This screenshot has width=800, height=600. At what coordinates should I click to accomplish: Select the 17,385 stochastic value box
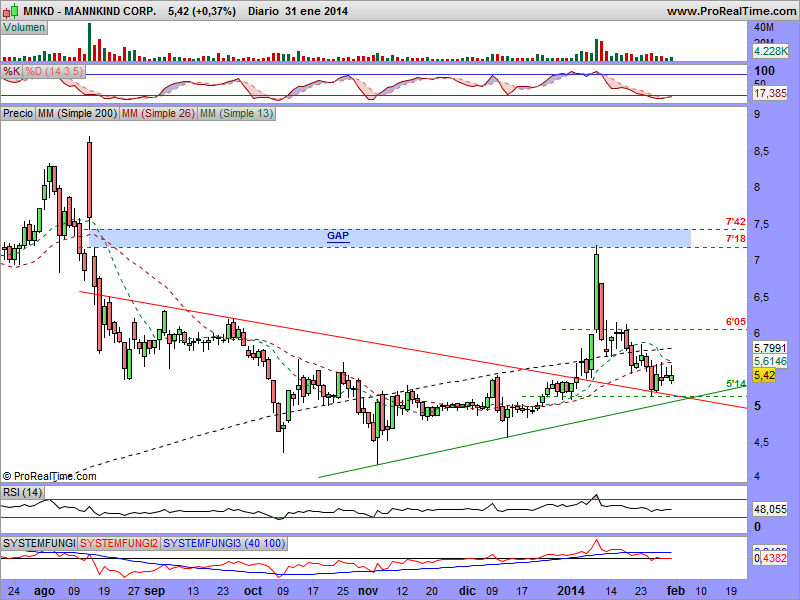770,93
